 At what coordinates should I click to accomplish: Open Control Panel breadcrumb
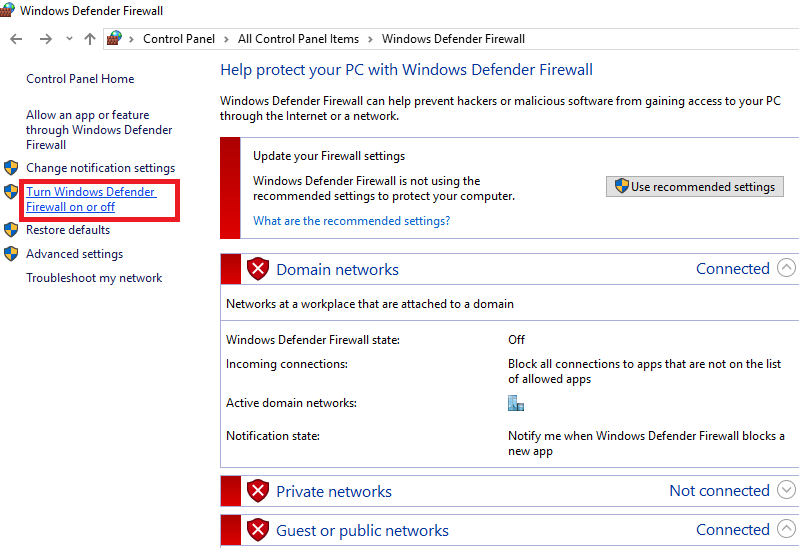[x=178, y=39]
